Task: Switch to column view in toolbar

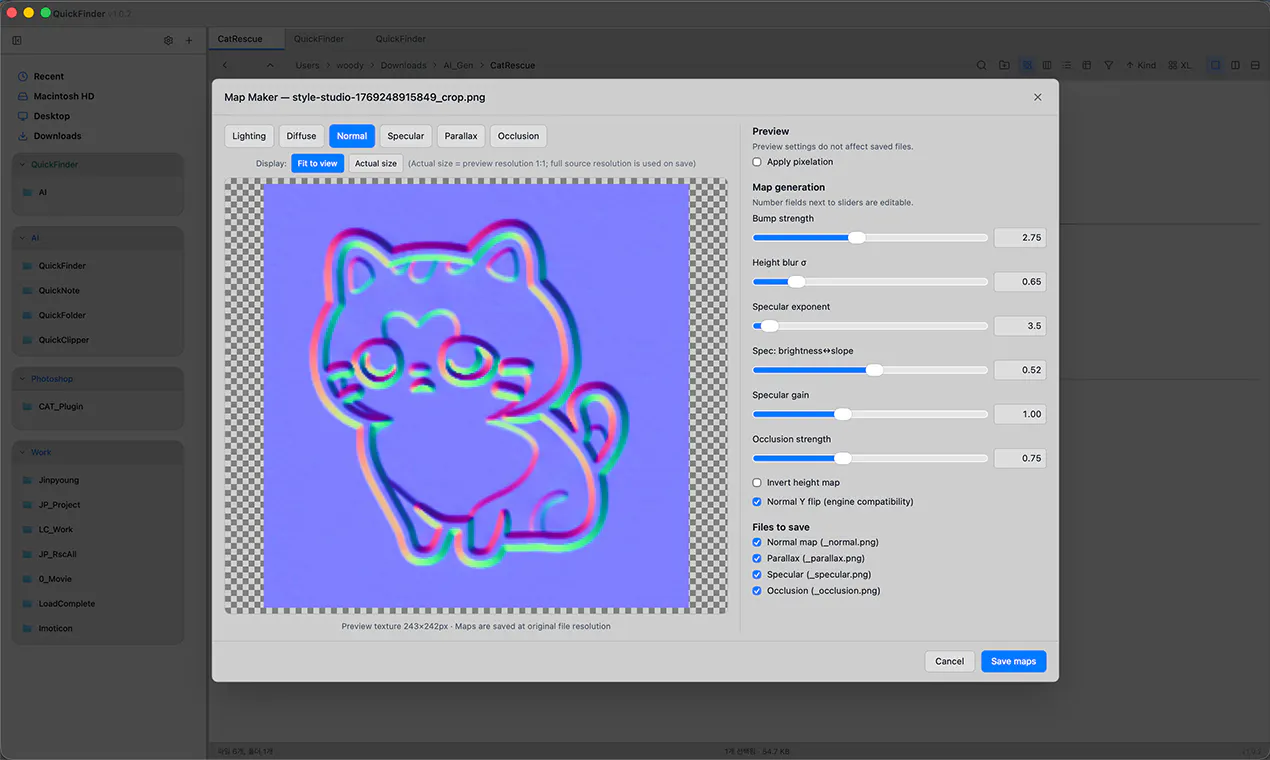Action: (x=1047, y=65)
